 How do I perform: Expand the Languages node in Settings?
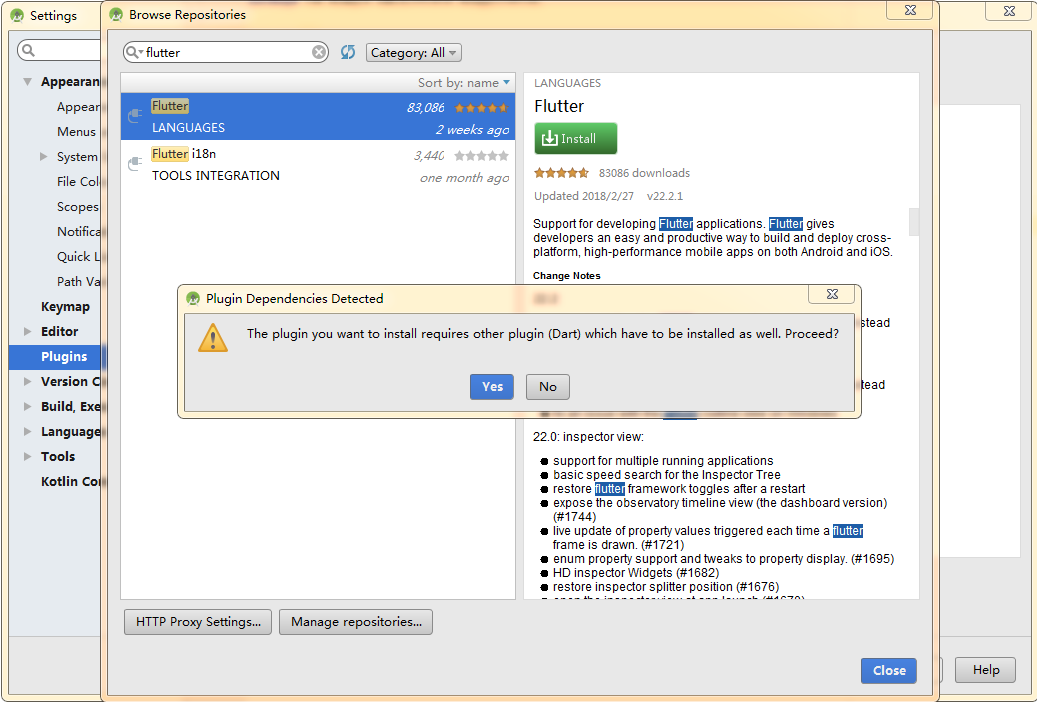[27, 431]
